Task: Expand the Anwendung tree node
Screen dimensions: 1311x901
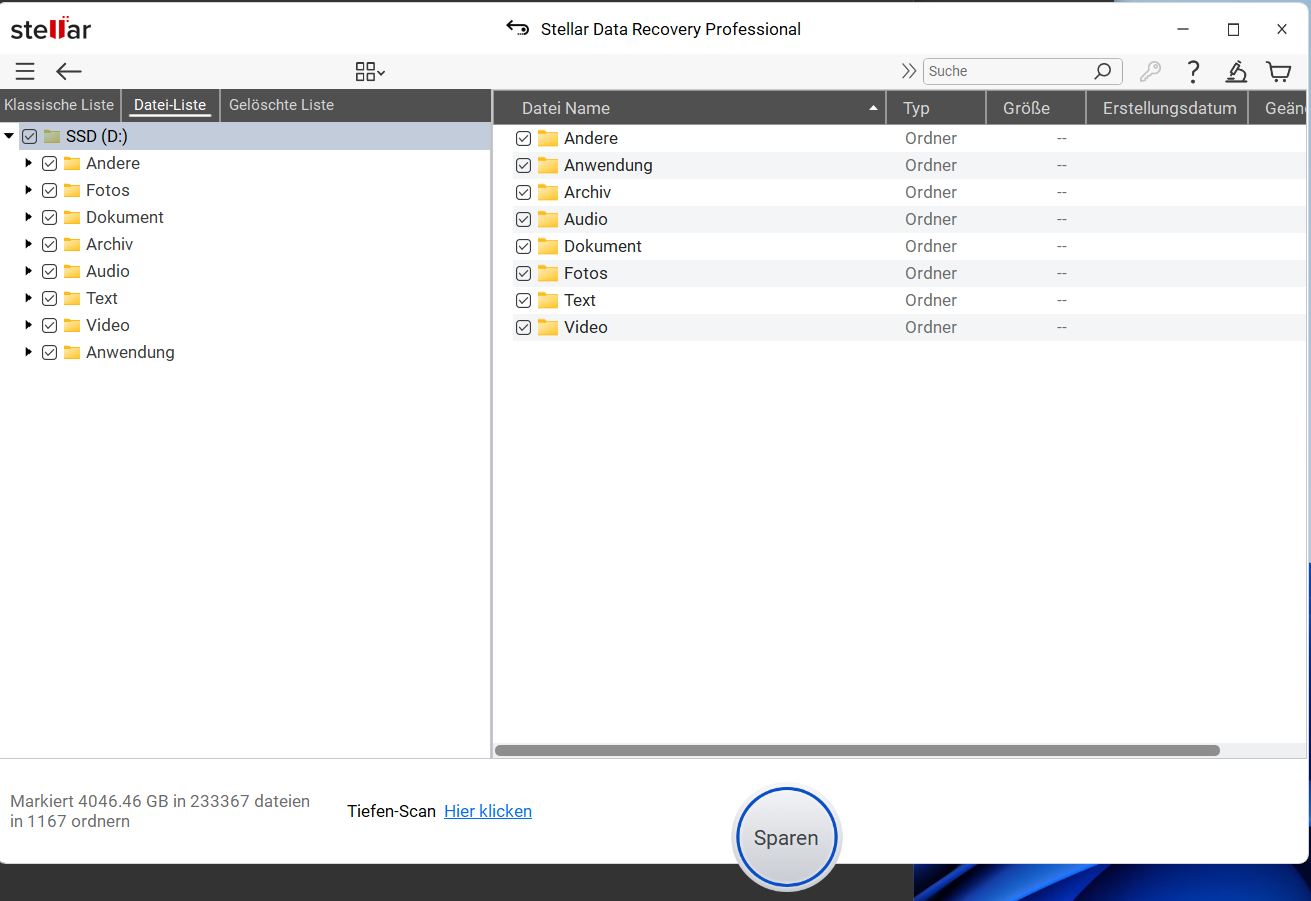Action: (29, 352)
